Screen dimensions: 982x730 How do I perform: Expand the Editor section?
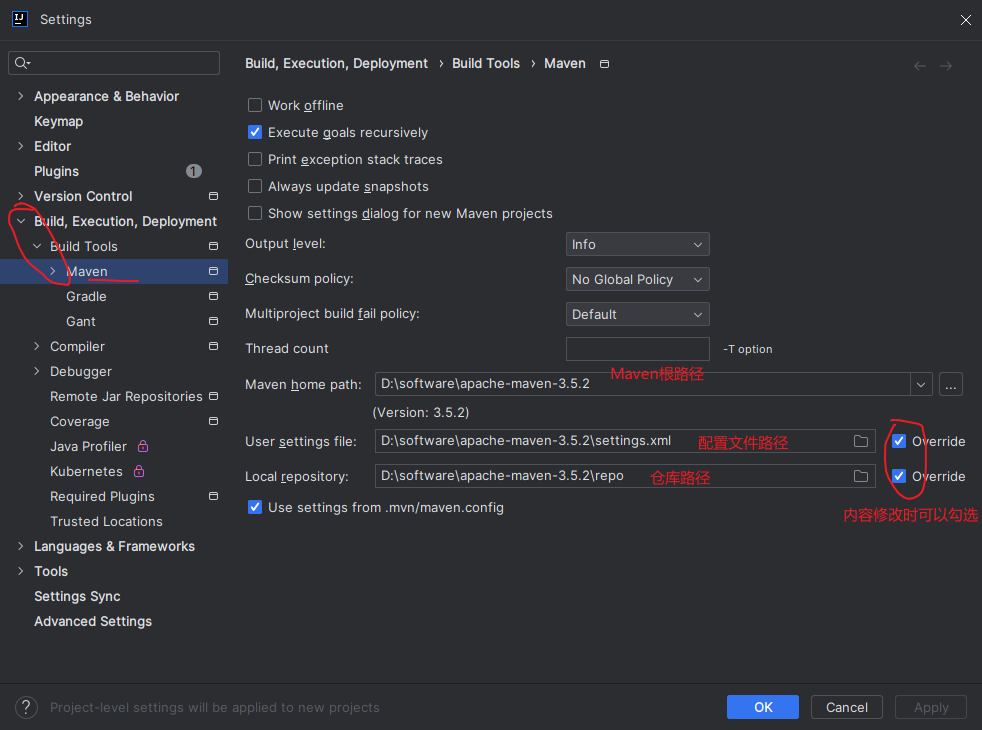21,146
